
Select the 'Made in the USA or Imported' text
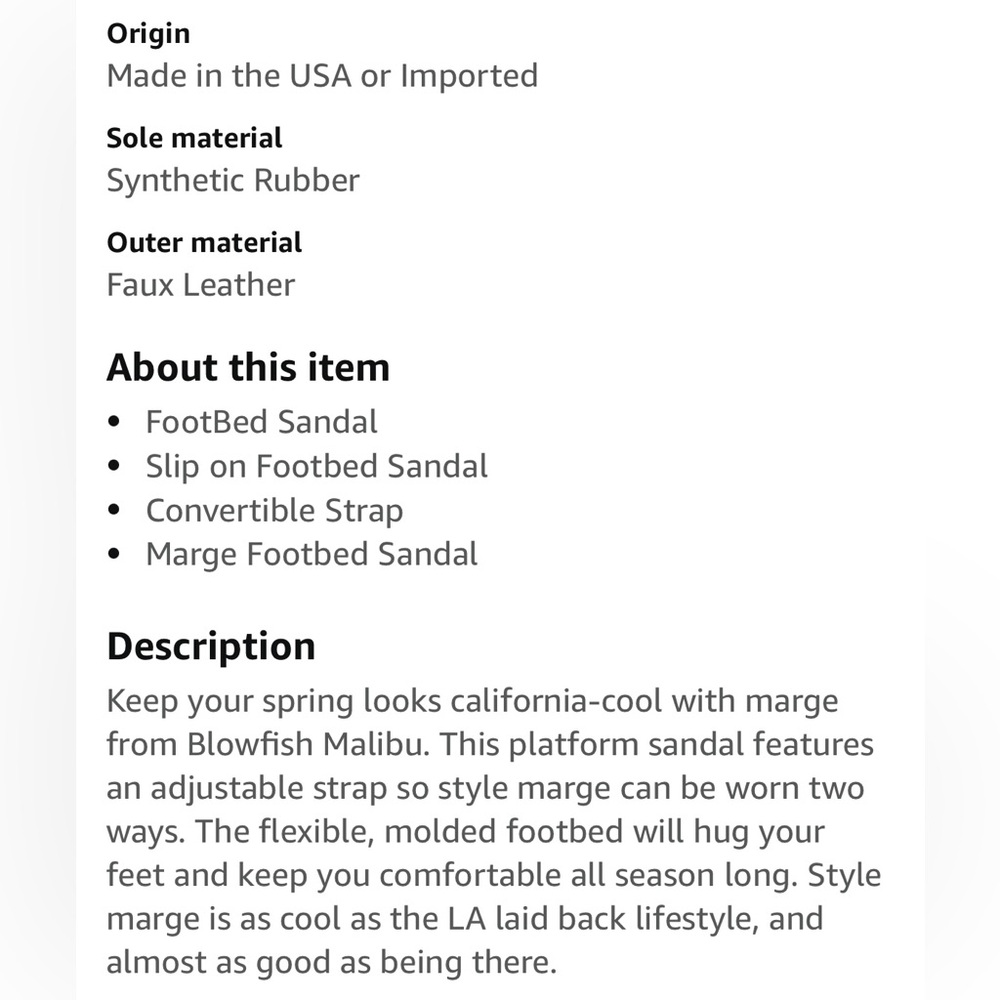pos(322,76)
